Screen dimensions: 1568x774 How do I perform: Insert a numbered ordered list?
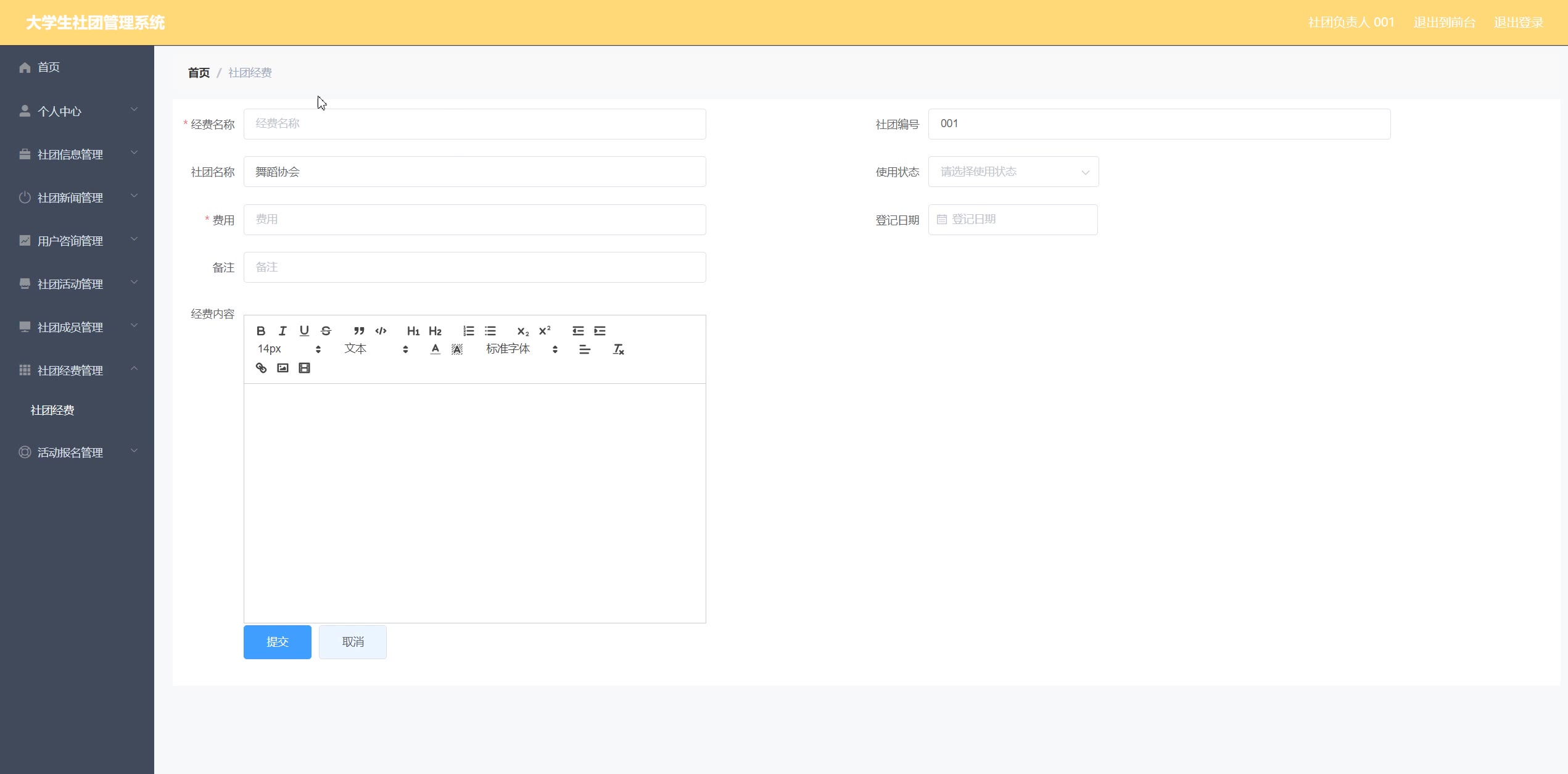(x=469, y=331)
